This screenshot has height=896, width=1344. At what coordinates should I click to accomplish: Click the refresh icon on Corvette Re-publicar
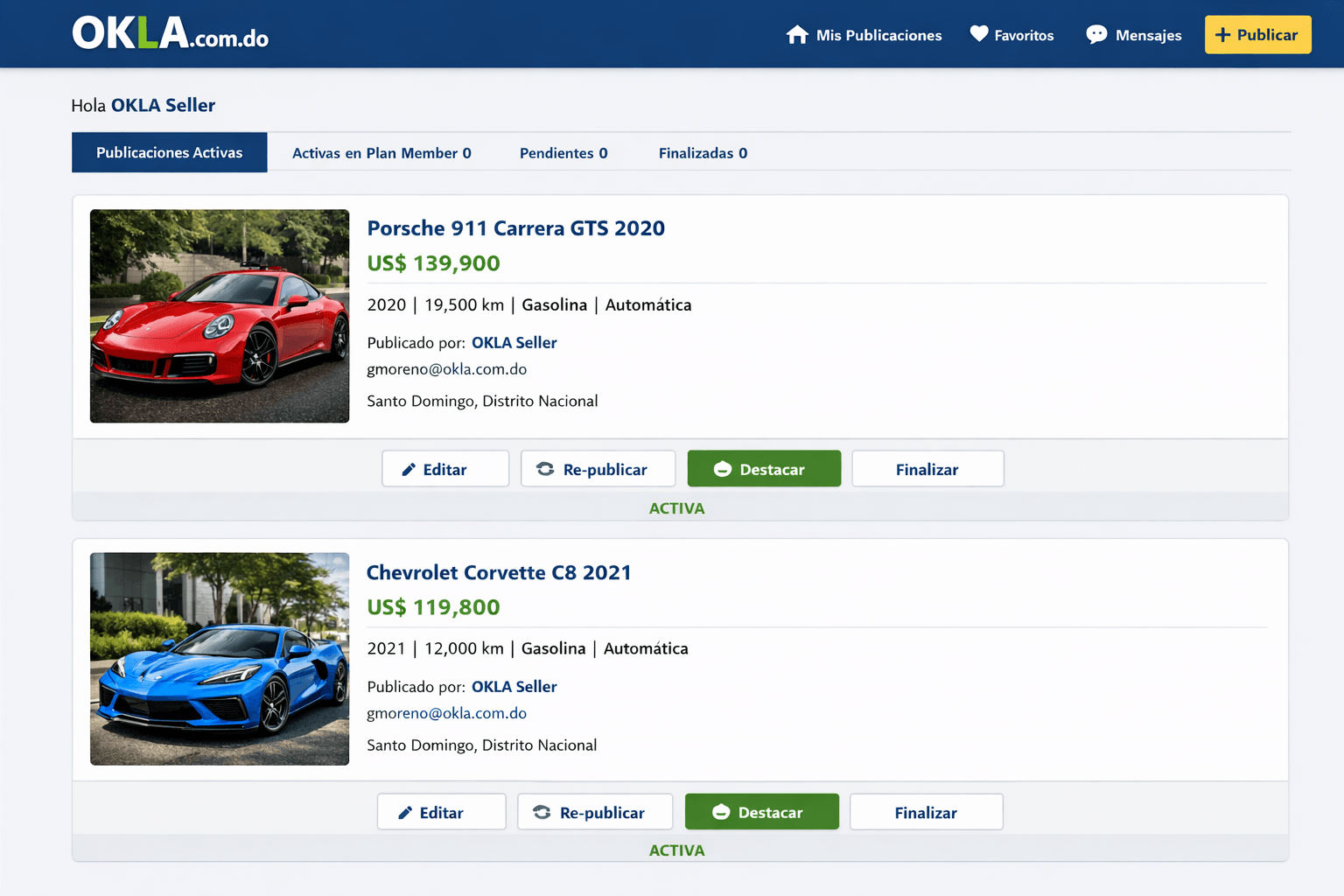coord(542,813)
